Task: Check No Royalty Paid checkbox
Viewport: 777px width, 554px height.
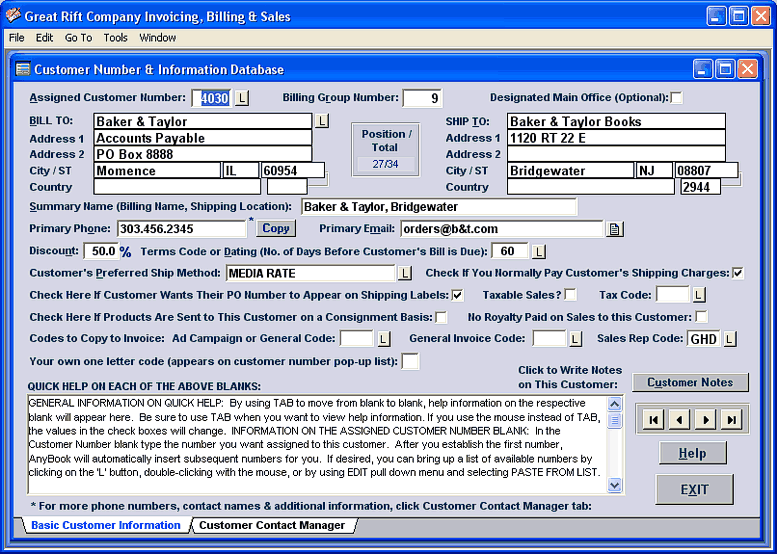Action: (701, 317)
